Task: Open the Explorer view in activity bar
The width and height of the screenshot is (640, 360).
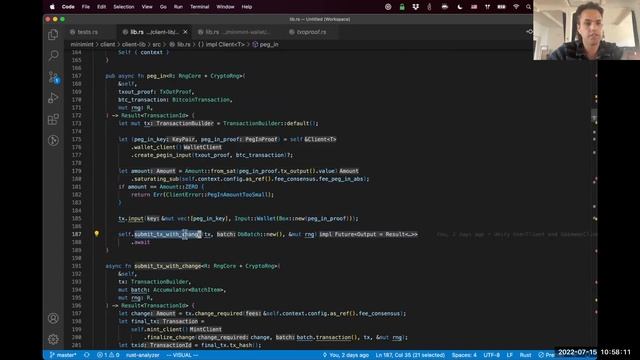Action: pyautogui.click(x=53, y=35)
